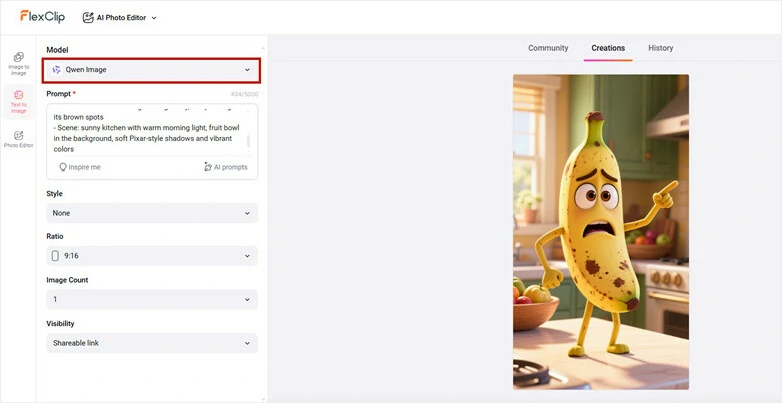Change Visibility from Shareable link

click(152, 343)
